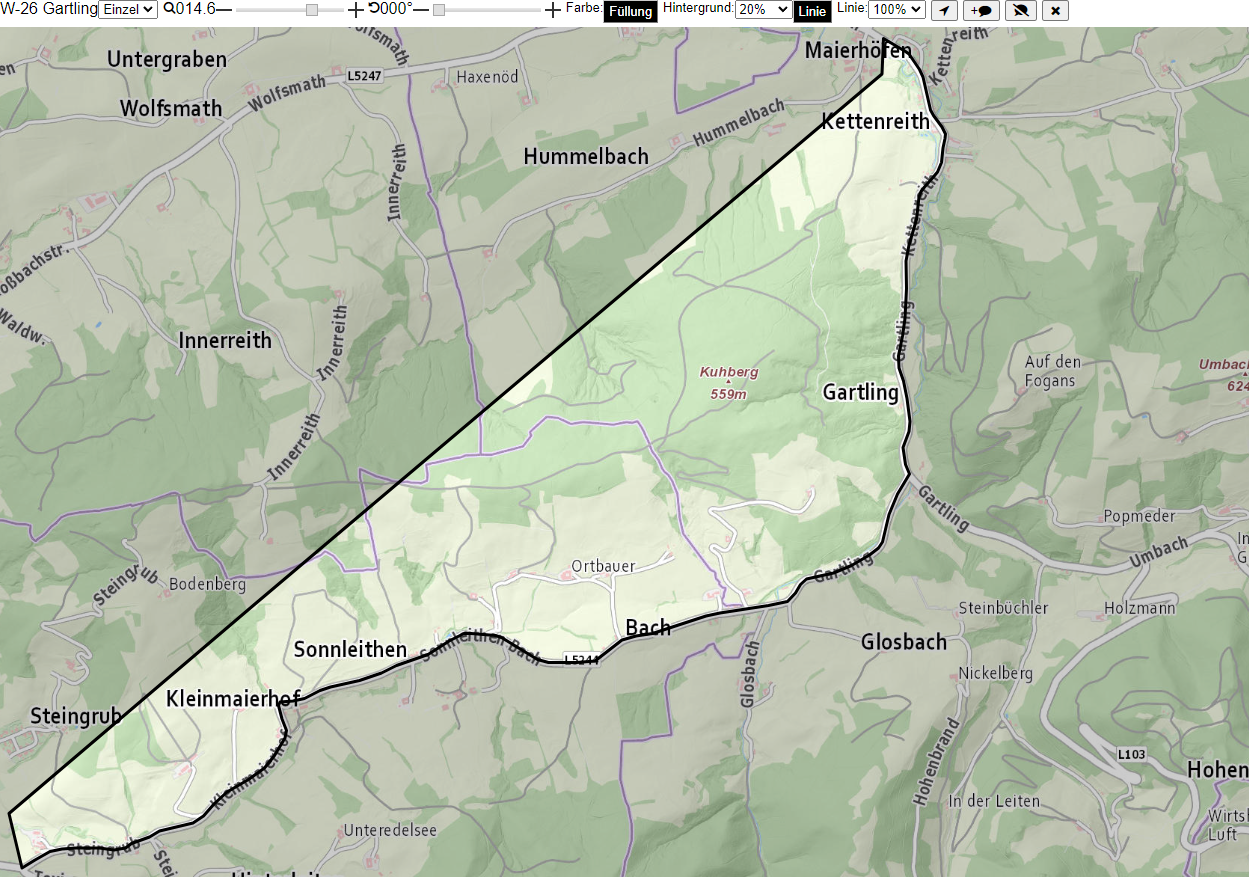Screen dimensions: 1249x877
Task: Click the W-26 Gartling title text
Action: 49,9
